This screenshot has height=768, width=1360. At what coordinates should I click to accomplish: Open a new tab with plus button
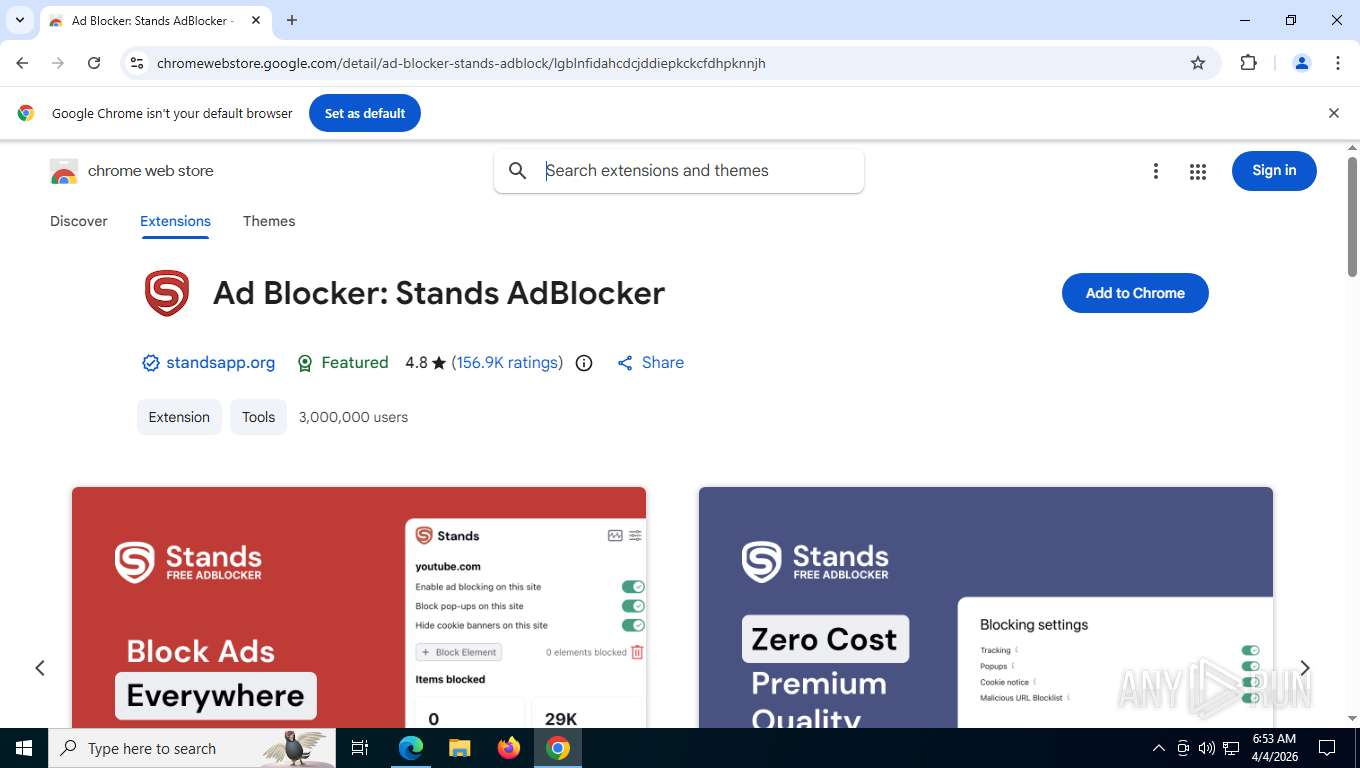[x=292, y=20]
